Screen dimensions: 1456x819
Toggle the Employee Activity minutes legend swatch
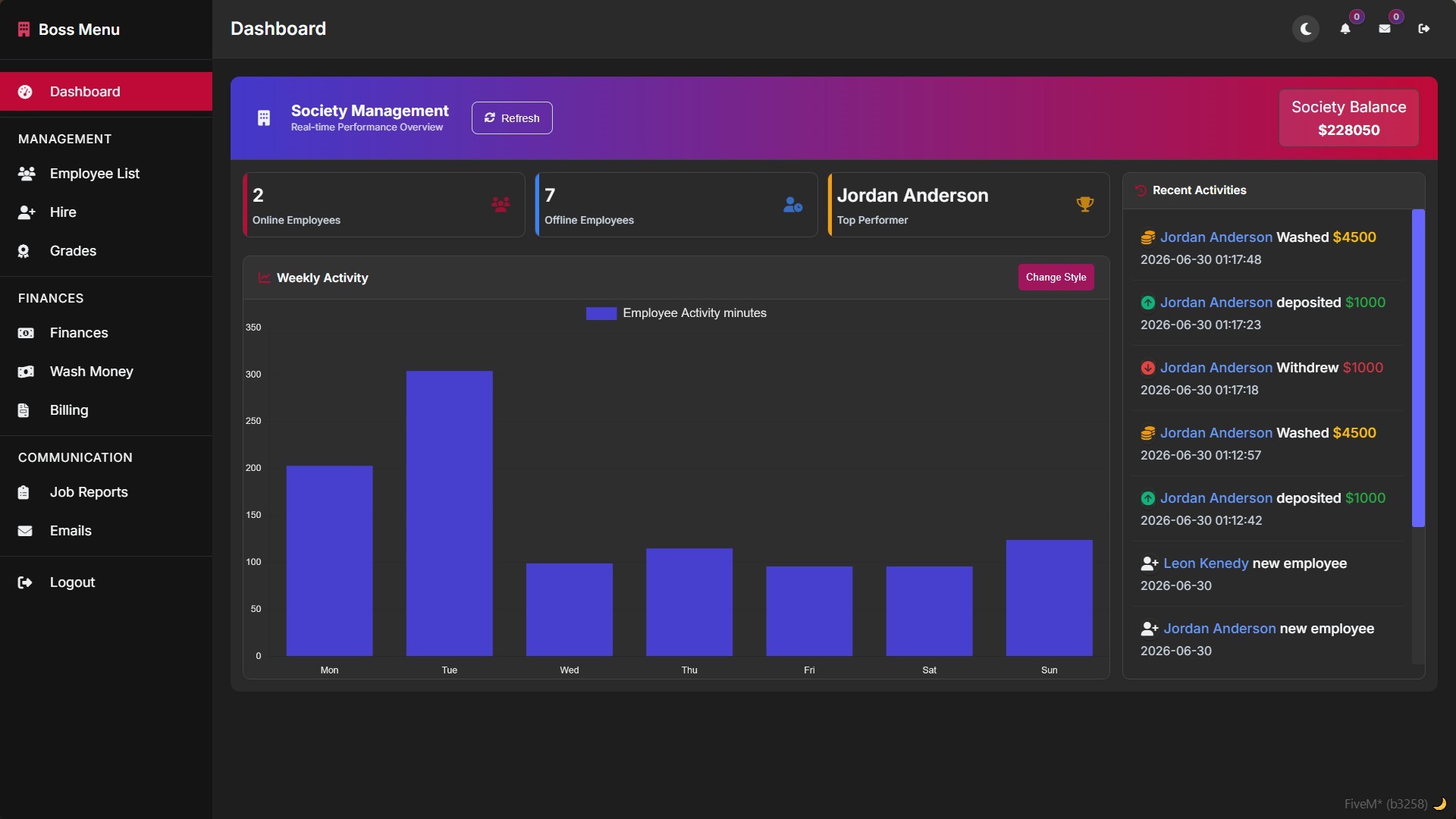click(601, 313)
